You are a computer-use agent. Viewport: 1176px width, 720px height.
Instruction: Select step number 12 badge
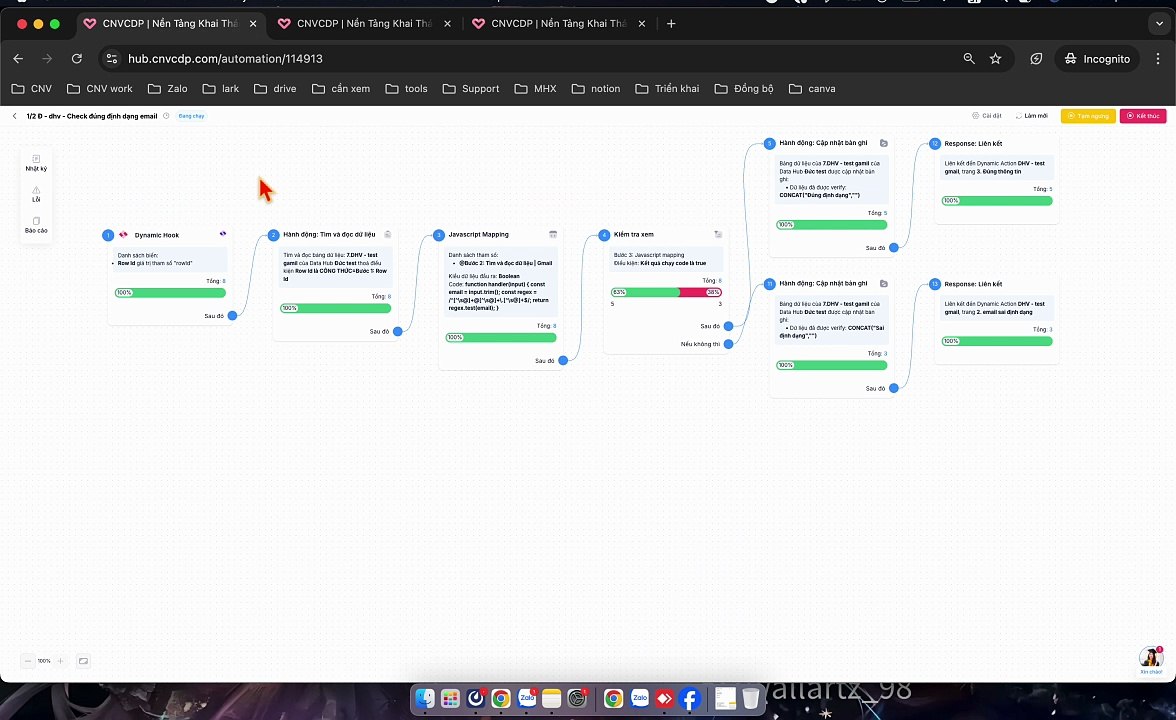(x=934, y=143)
